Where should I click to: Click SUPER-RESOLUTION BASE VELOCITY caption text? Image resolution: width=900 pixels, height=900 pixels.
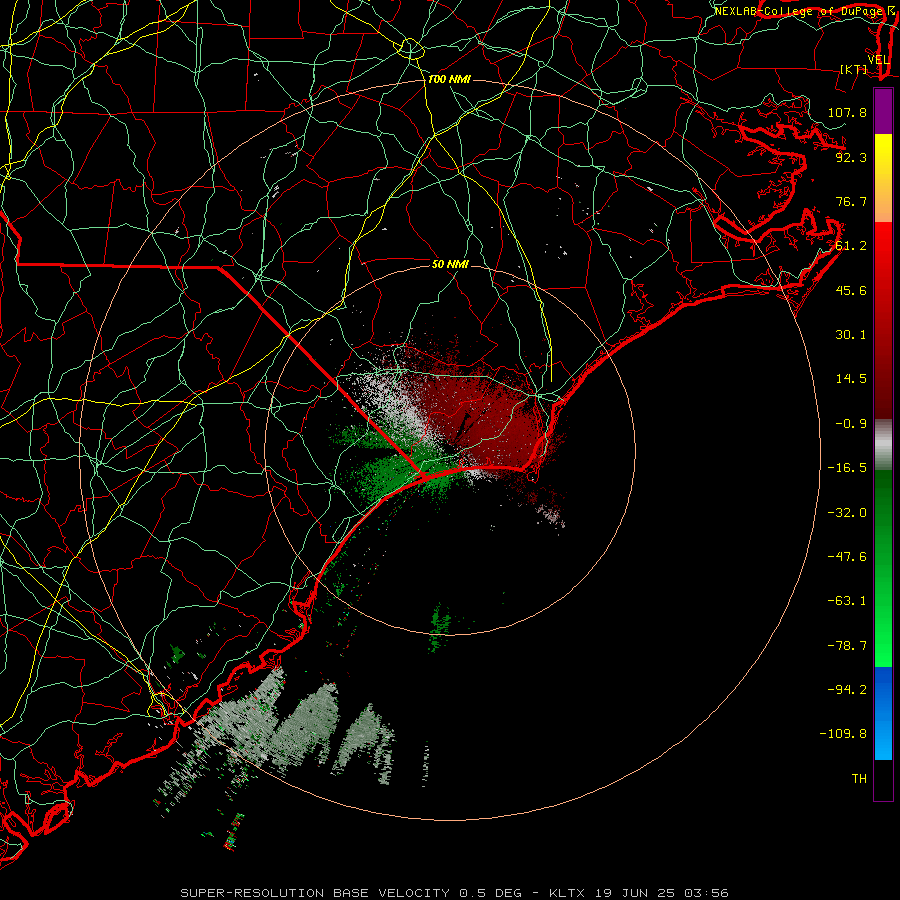coord(315,893)
